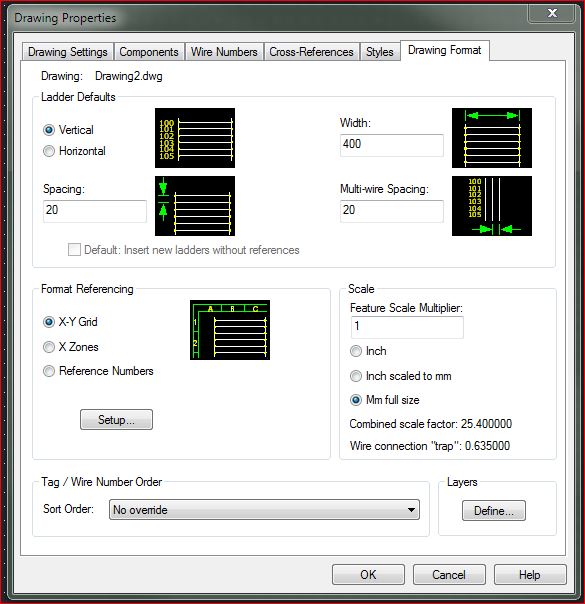Image resolution: width=585 pixels, height=604 pixels.
Task: Click the Feature Scale Multiplier field
Action: pyautogui.click(x=407, y=327)
